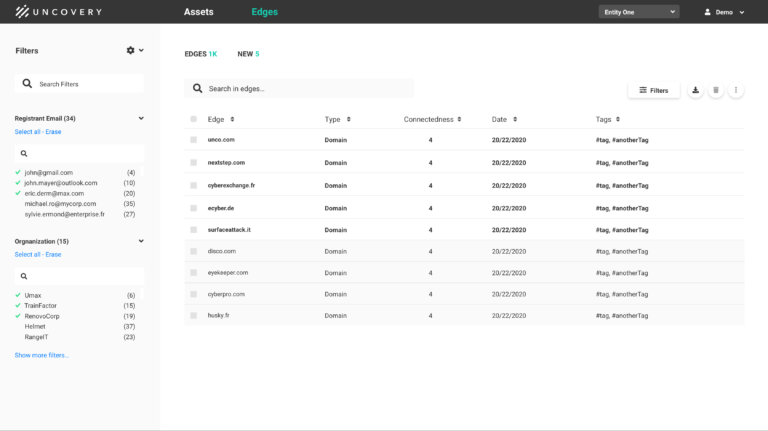Click the Registrant Email search magnifier icon
The width and height of the screenshot is (768, 431).
(x=24, y=153)
